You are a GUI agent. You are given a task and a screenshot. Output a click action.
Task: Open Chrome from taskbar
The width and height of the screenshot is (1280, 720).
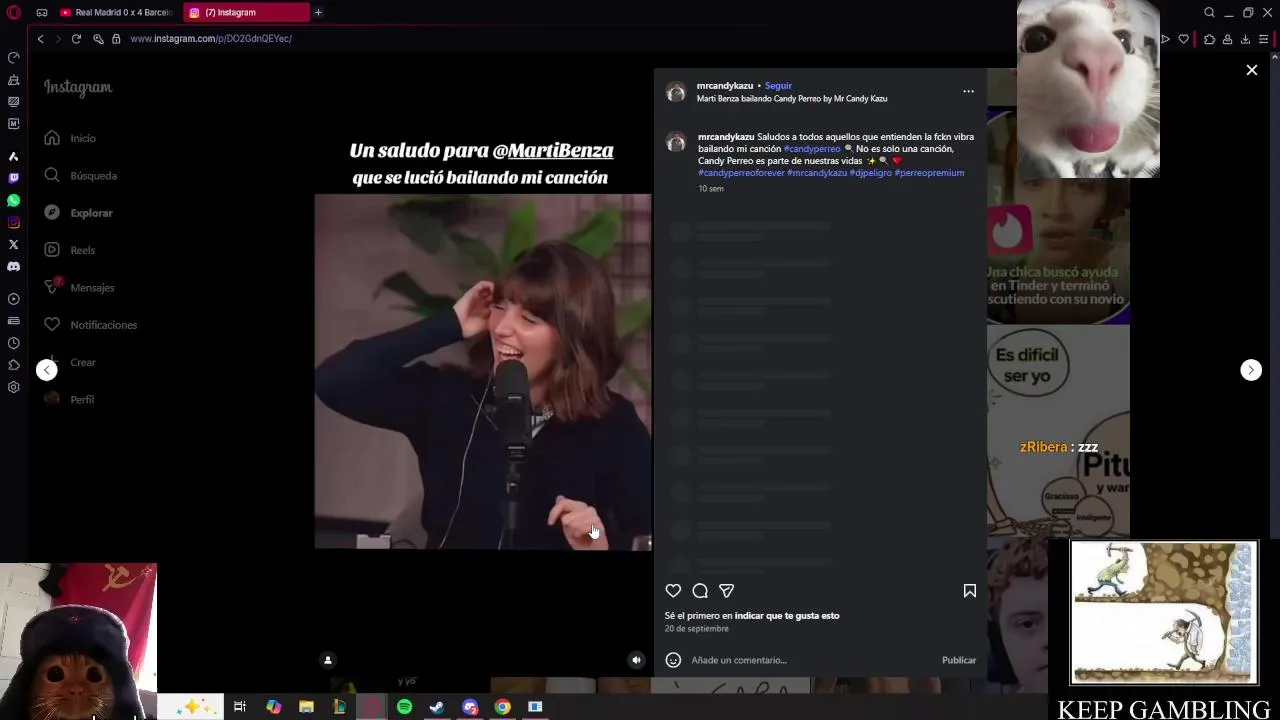[502, 707]
